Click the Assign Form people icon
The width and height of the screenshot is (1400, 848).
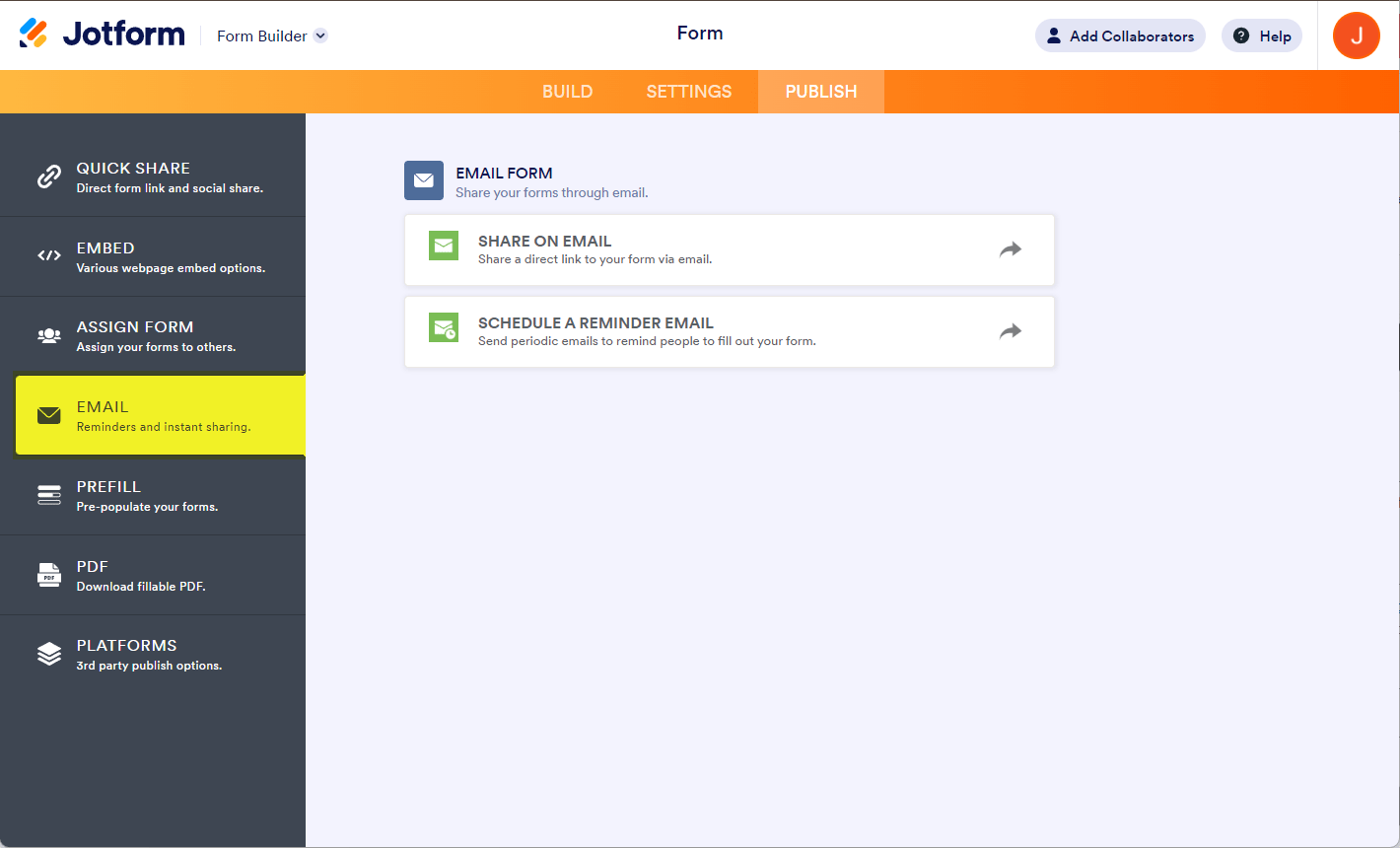pyautogui.click(x=49, y=335)
